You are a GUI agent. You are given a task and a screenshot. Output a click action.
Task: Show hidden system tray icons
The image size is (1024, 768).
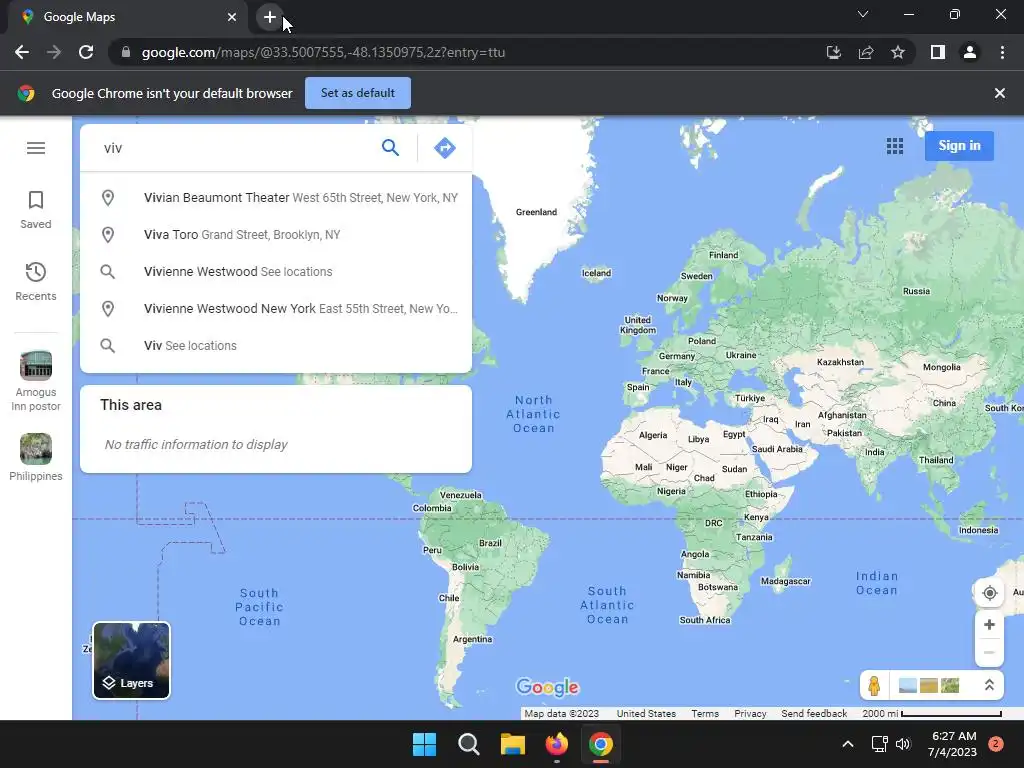pyautogui.click(x=848, y=744)
